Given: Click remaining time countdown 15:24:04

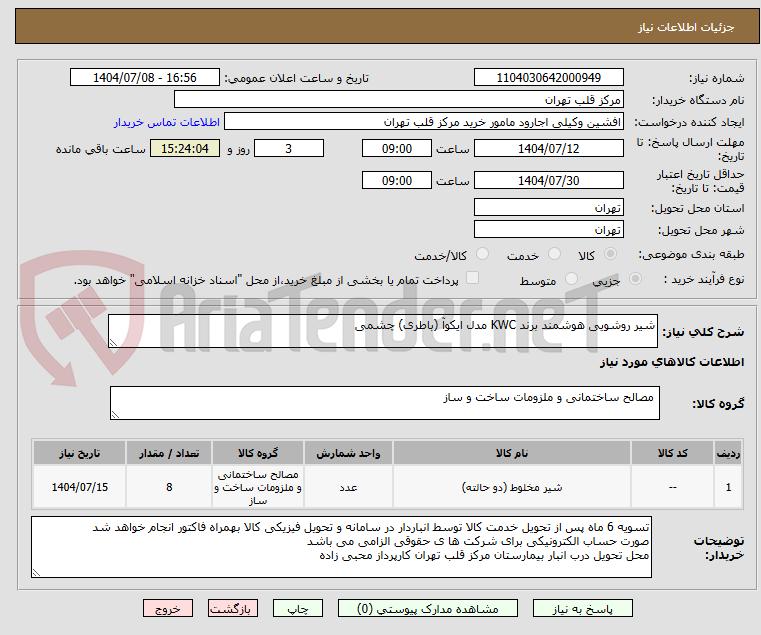Looking at the screenshot, I should coord(185,149).
